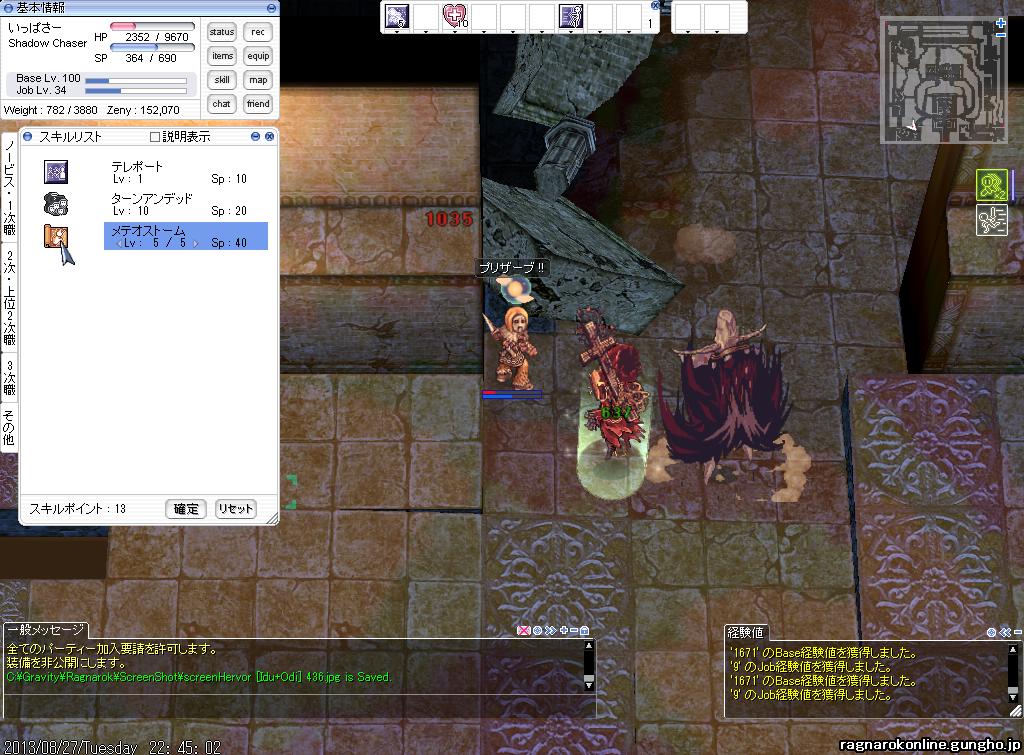Enable the 説明表示 checkbox
Screen dimensions: 1024x755
155,137
